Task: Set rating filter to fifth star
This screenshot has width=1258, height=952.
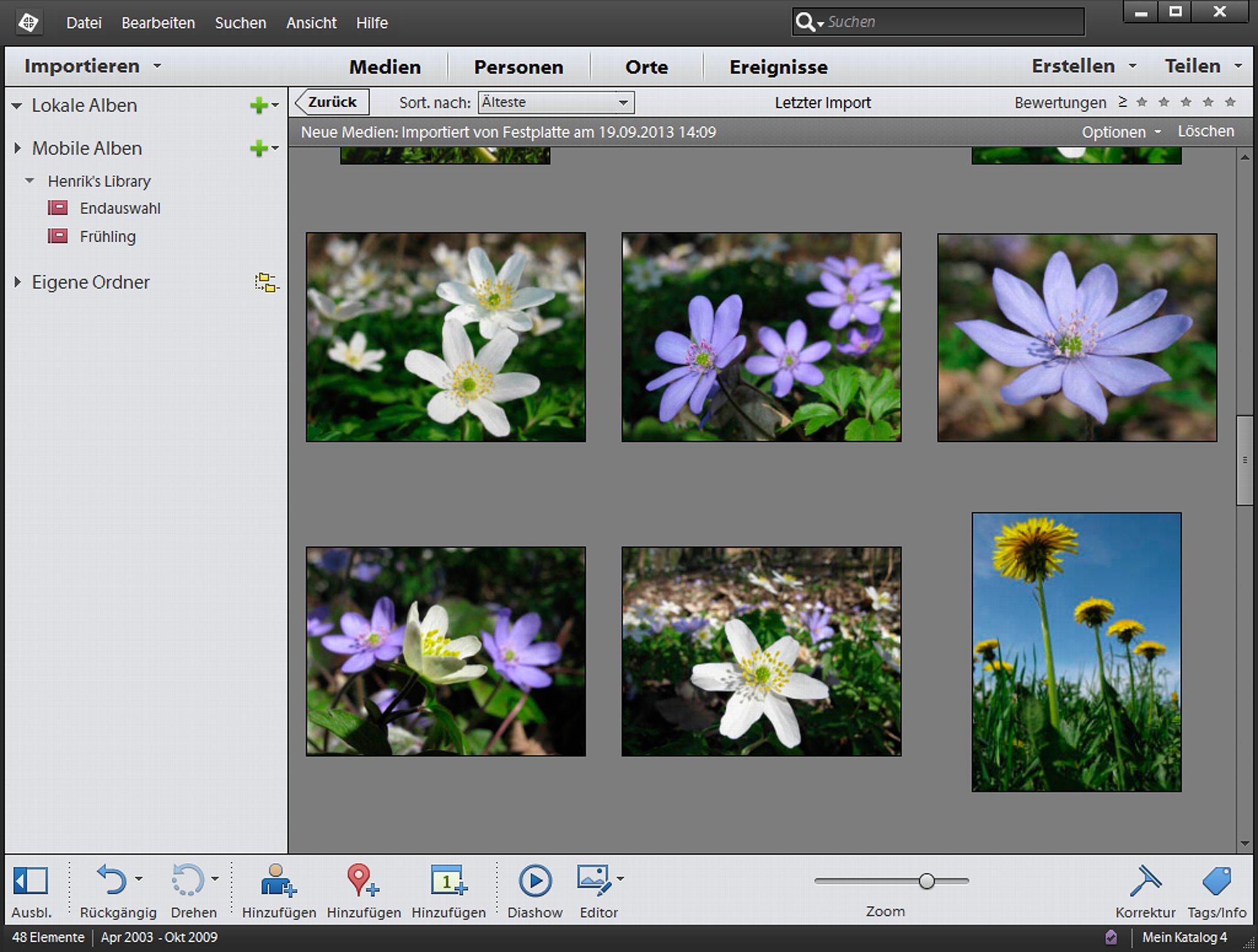Action: (1230, 102)
